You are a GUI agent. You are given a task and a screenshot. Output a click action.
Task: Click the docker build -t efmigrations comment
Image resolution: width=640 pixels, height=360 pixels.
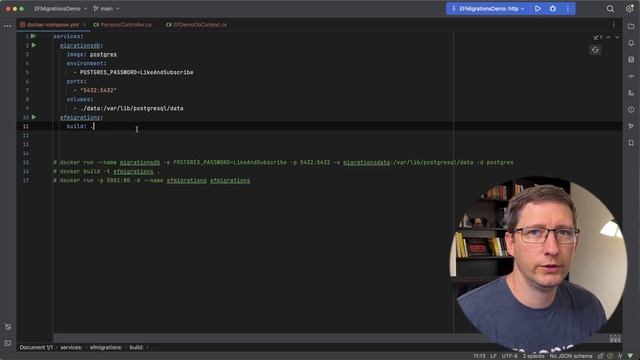point(106,171)
